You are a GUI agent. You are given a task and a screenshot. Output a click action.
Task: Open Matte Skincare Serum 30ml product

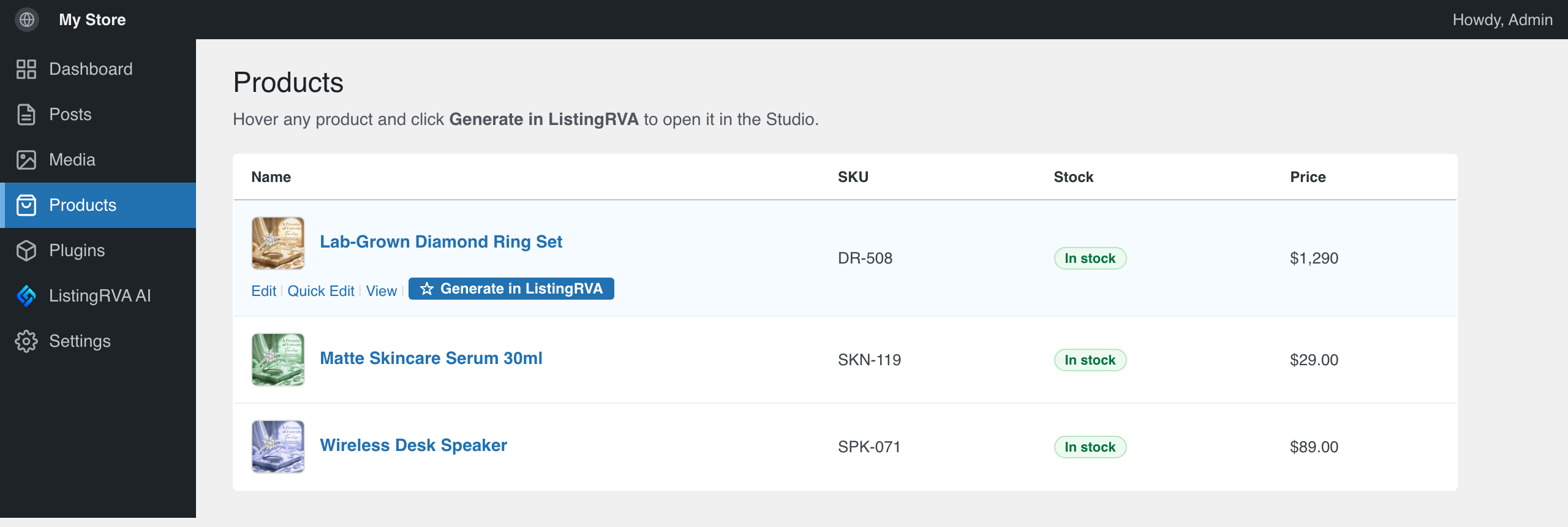[431, 358]
